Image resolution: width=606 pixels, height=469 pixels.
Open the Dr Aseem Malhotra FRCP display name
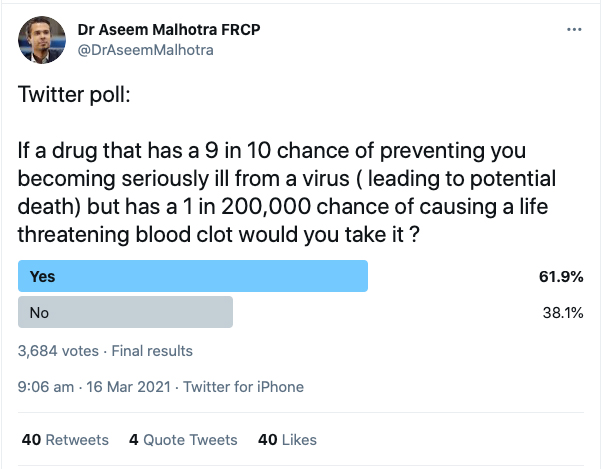tap(154, 29)
